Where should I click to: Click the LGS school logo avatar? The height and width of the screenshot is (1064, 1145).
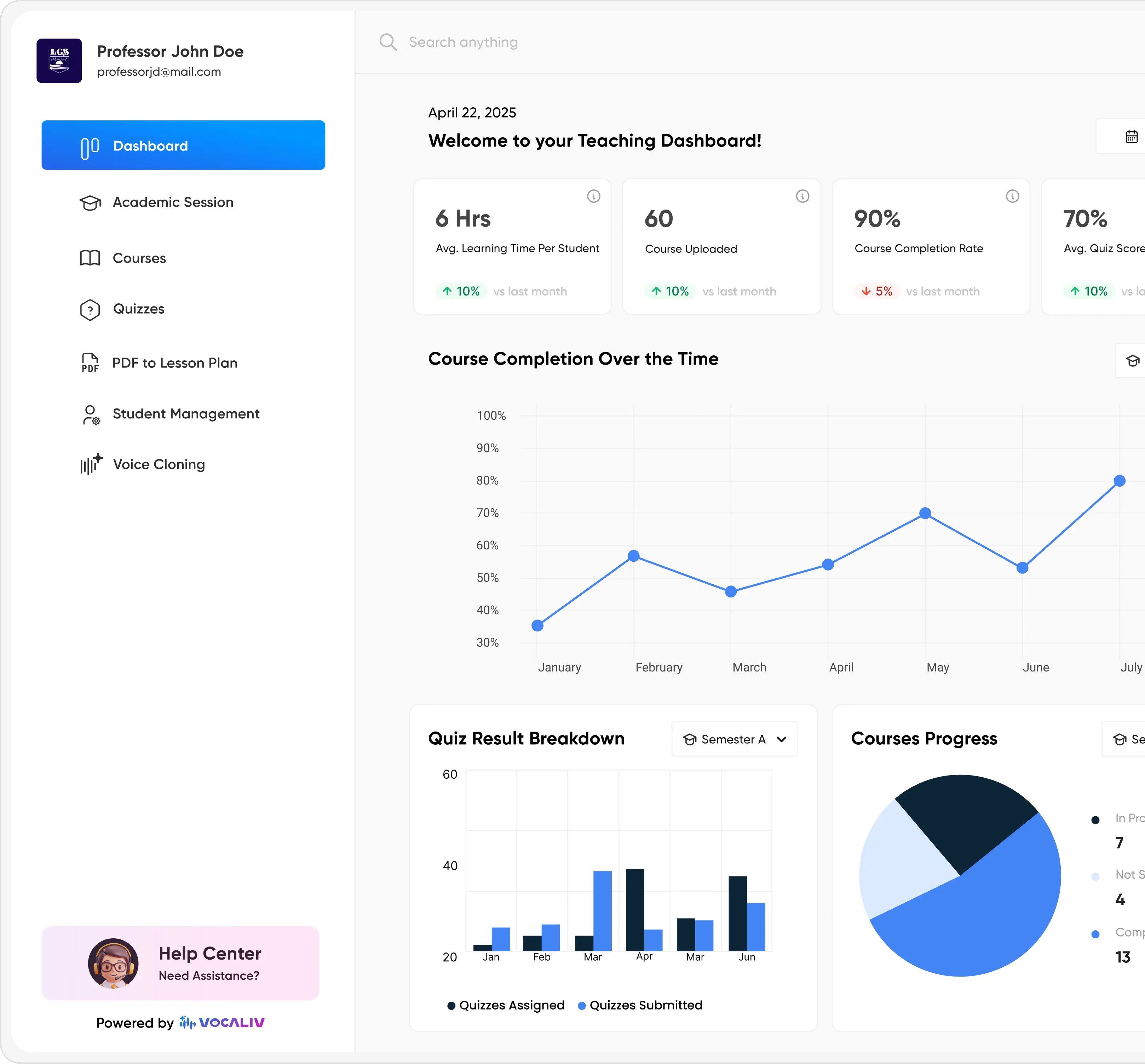[x=59, y=61]
